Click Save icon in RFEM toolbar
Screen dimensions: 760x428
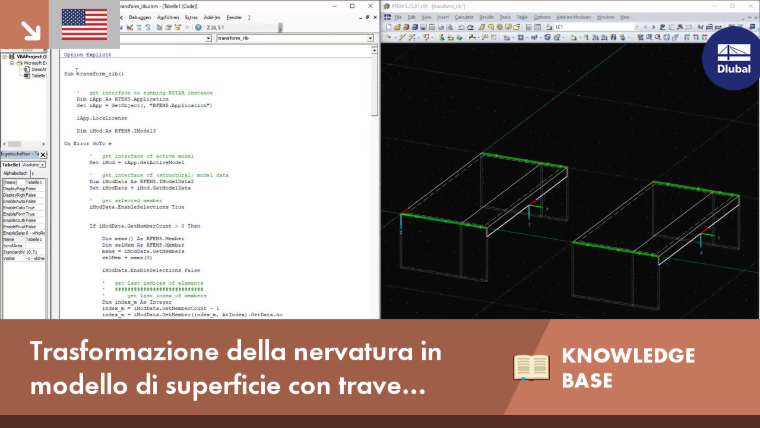[x=423, y=27]
